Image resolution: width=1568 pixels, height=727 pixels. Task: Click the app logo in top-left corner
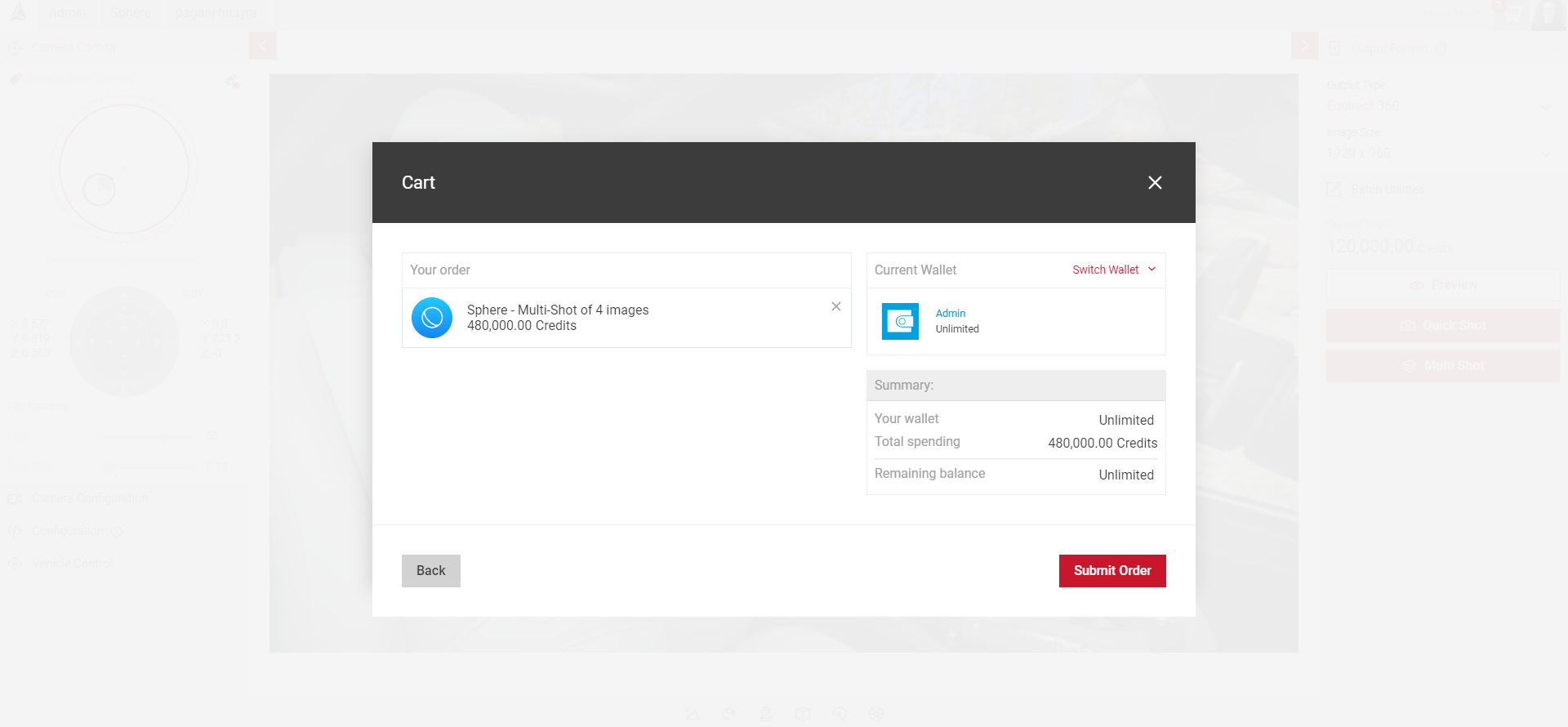18,12
